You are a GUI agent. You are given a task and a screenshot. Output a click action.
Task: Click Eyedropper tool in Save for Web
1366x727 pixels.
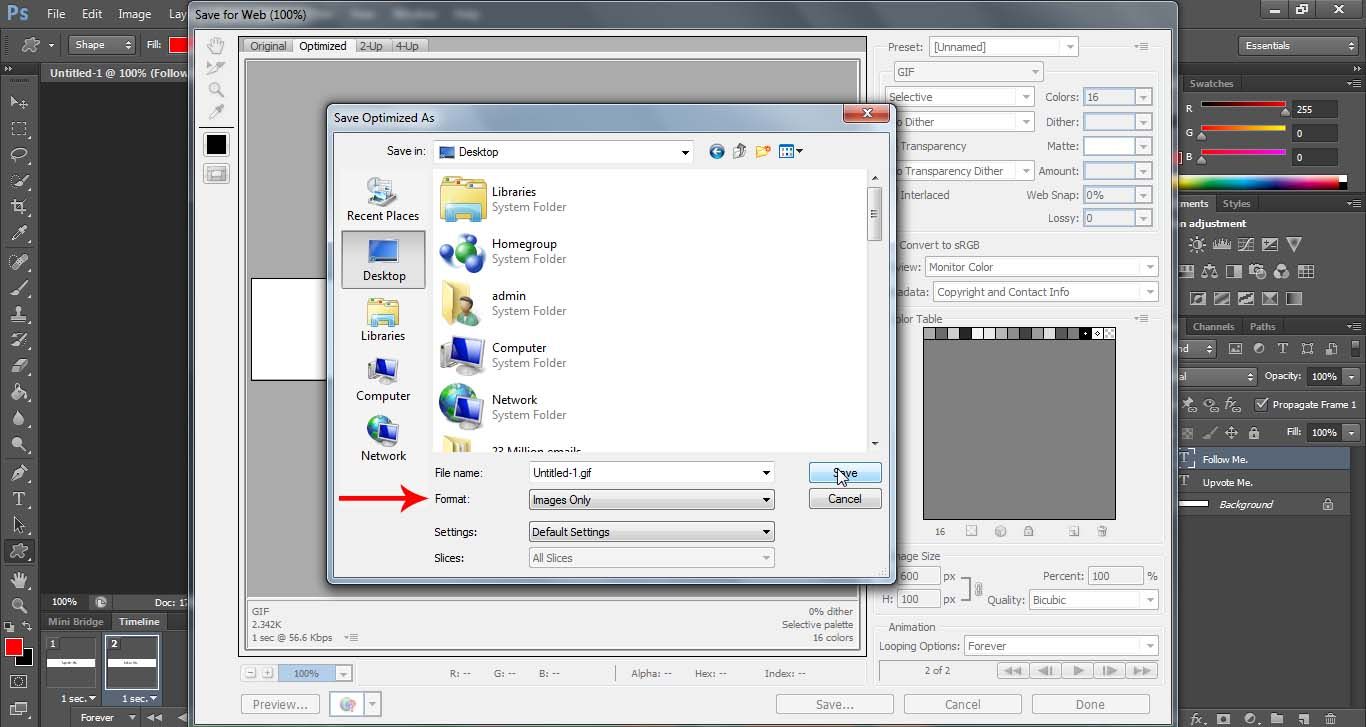point(216,112)
